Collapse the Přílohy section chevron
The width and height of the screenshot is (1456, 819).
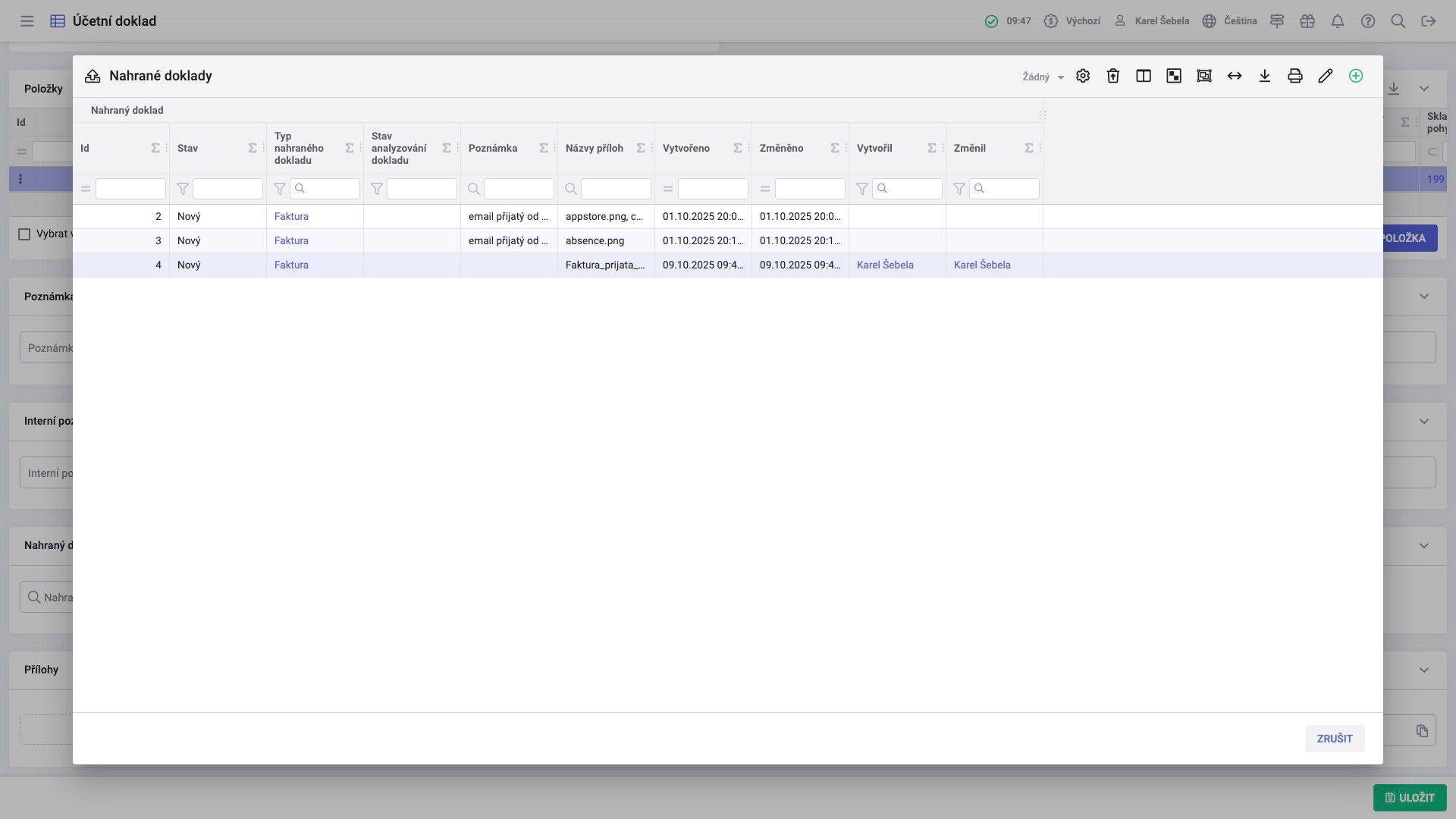pyautogui.click(x=1423, y=670)
